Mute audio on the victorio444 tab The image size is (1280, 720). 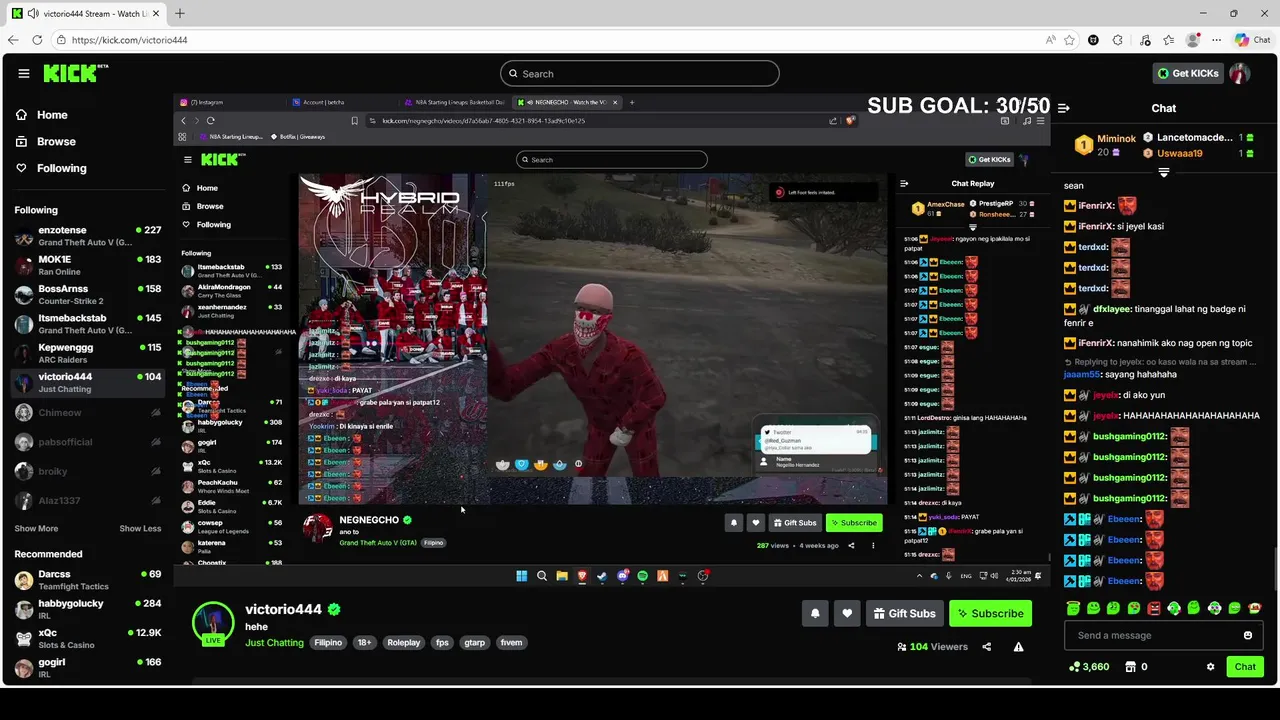click(x=33, y=13)
